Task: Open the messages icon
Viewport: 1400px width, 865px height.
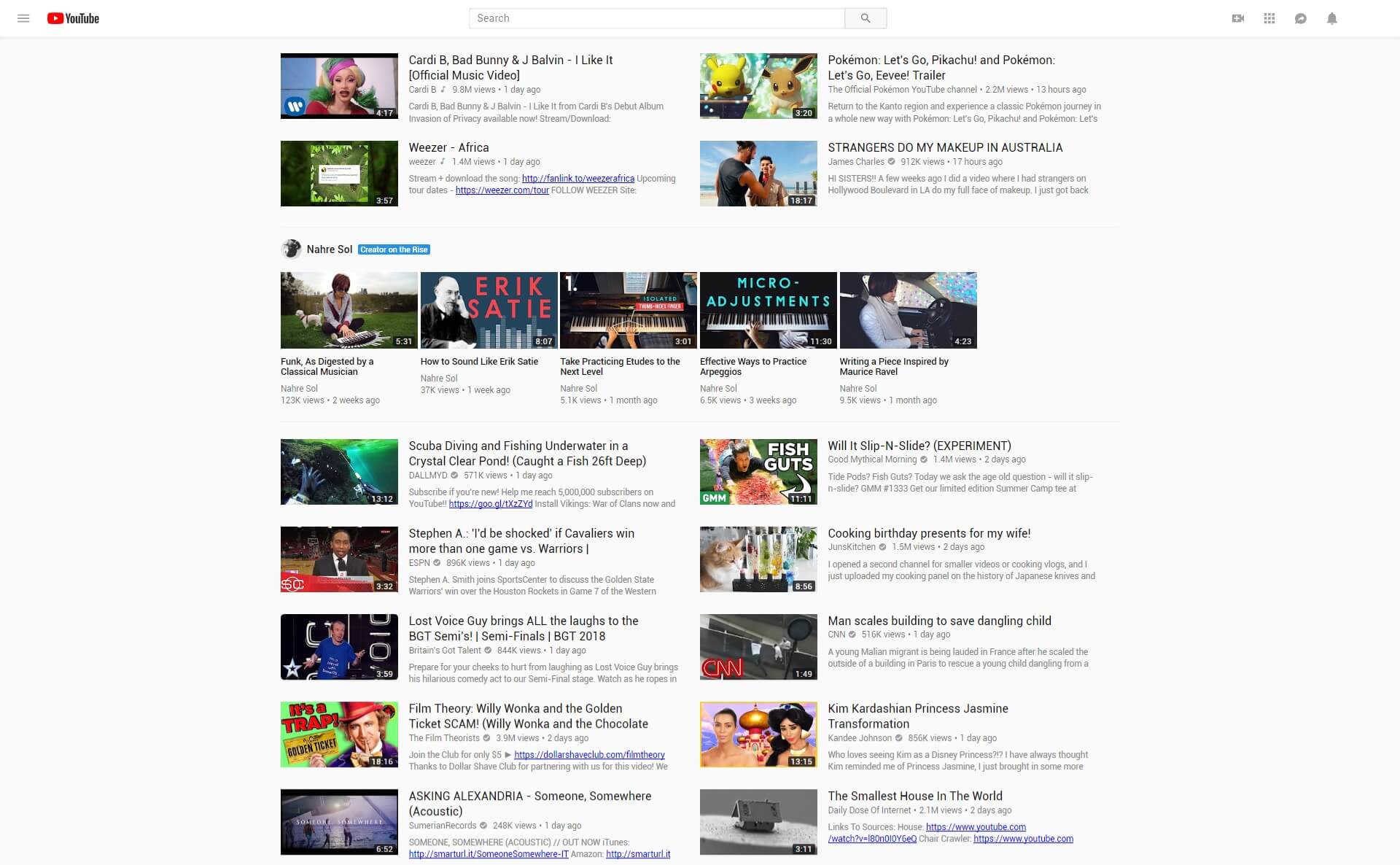Action: point(1301,18)
